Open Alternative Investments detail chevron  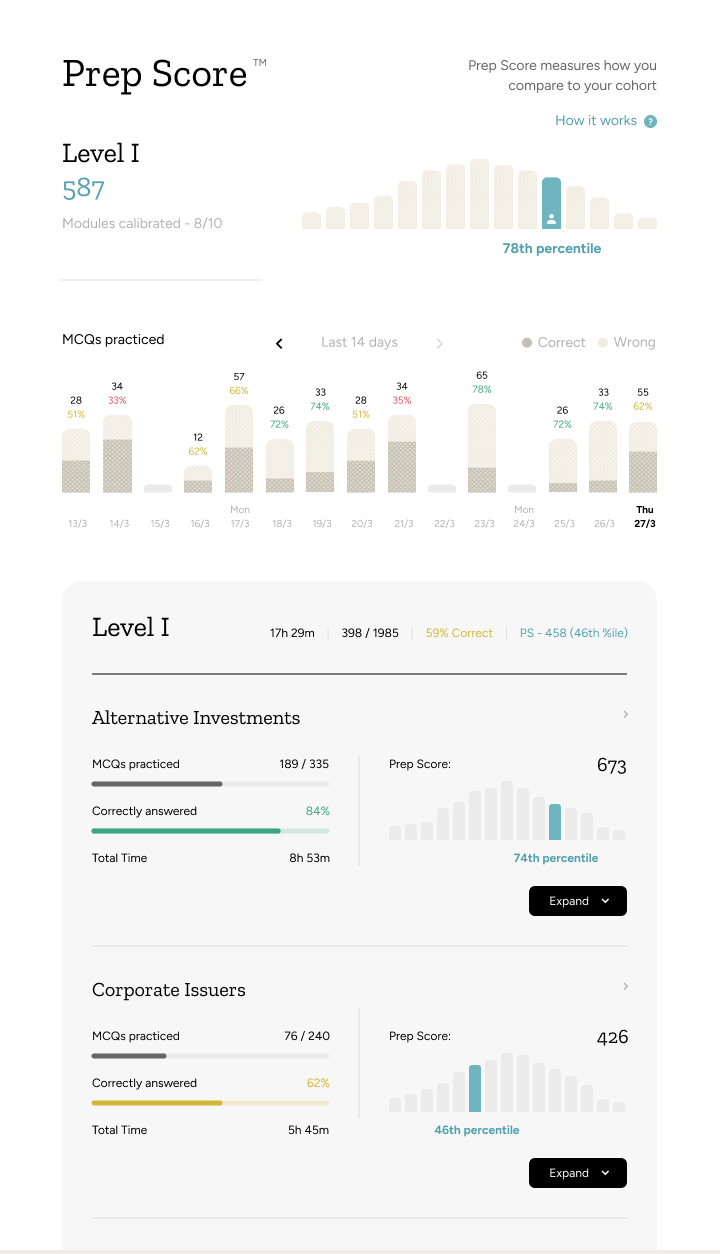click(625, 715)
